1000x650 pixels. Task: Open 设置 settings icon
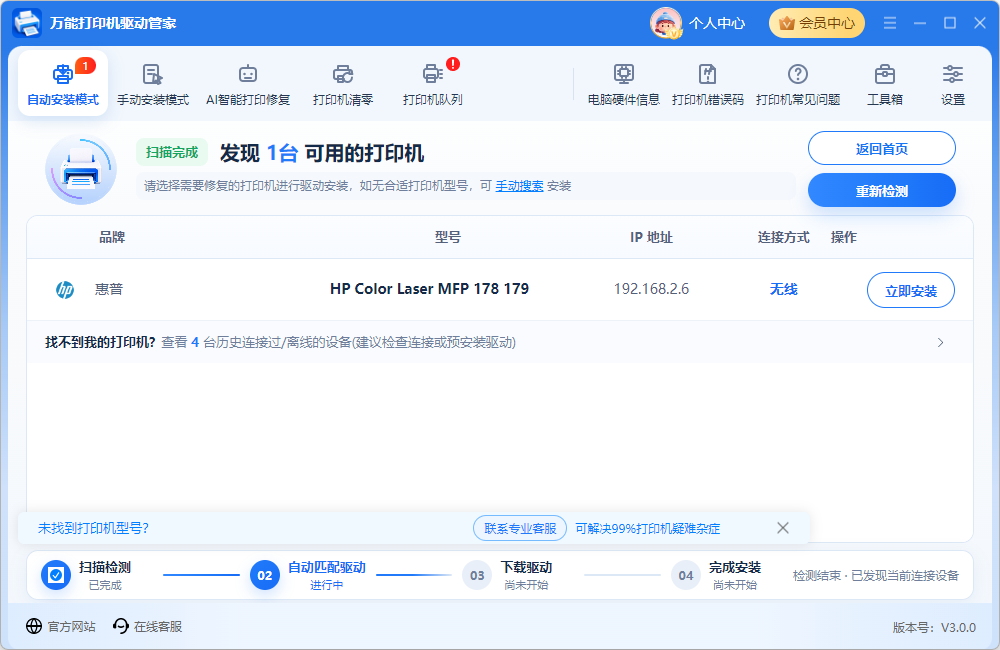coord(953,84)
